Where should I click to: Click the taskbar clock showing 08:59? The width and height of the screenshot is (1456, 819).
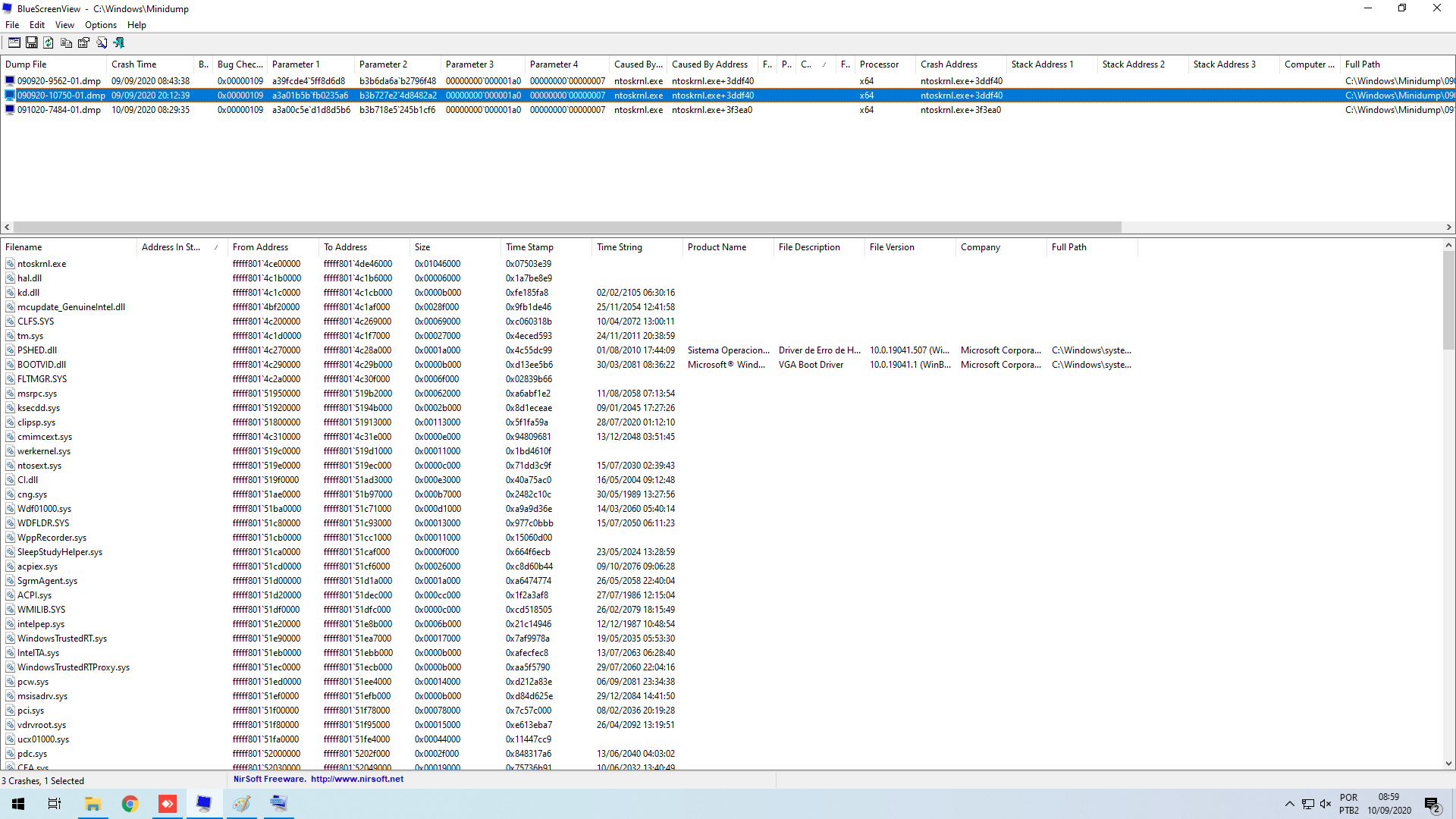[x=1389, y=804]
